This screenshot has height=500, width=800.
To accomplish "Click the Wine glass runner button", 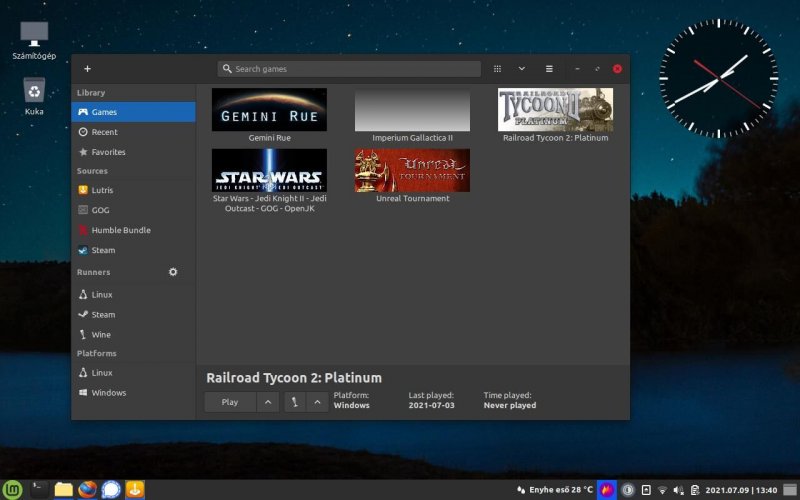I will pos(294,402).
